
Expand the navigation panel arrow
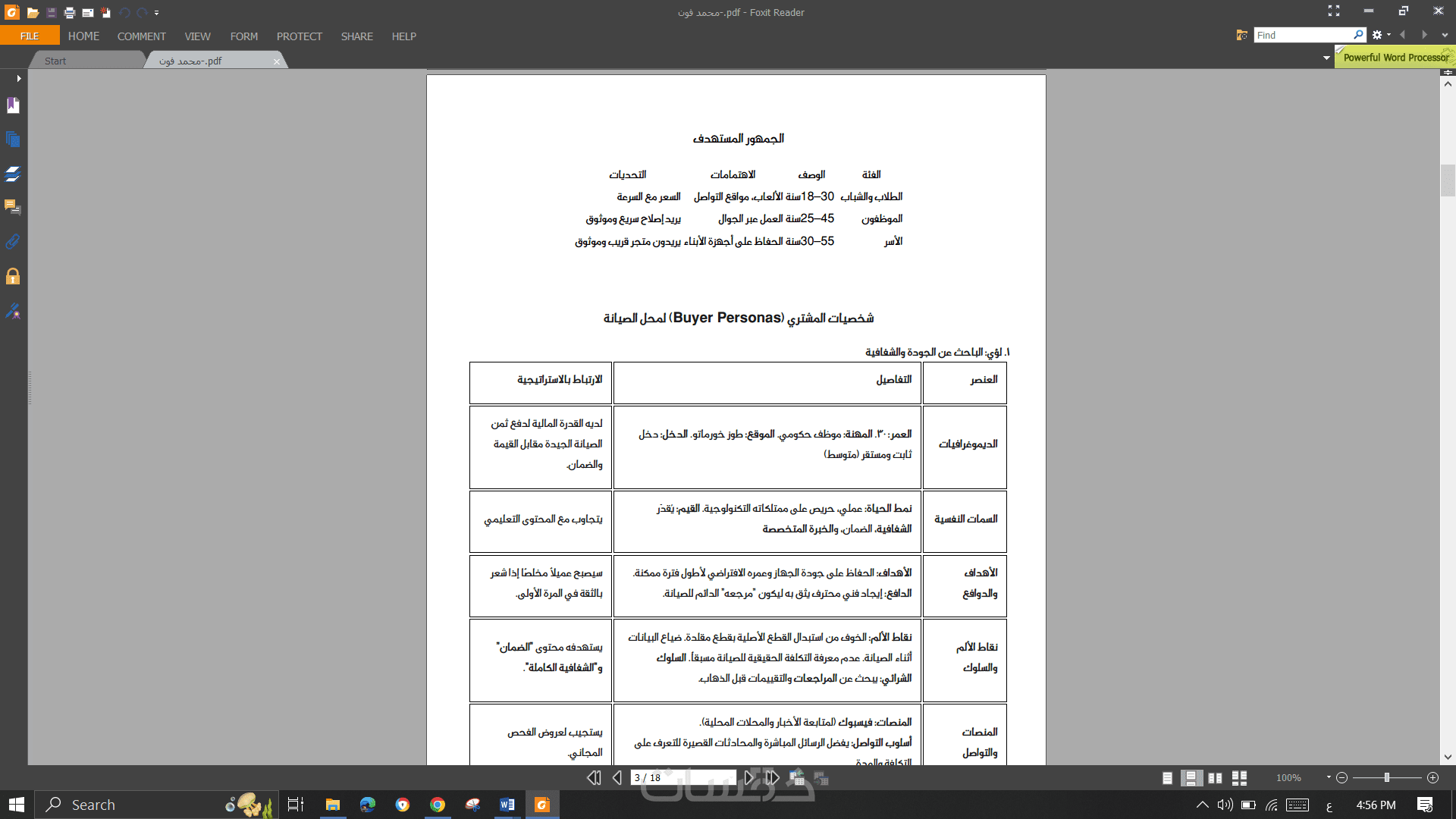18,78
